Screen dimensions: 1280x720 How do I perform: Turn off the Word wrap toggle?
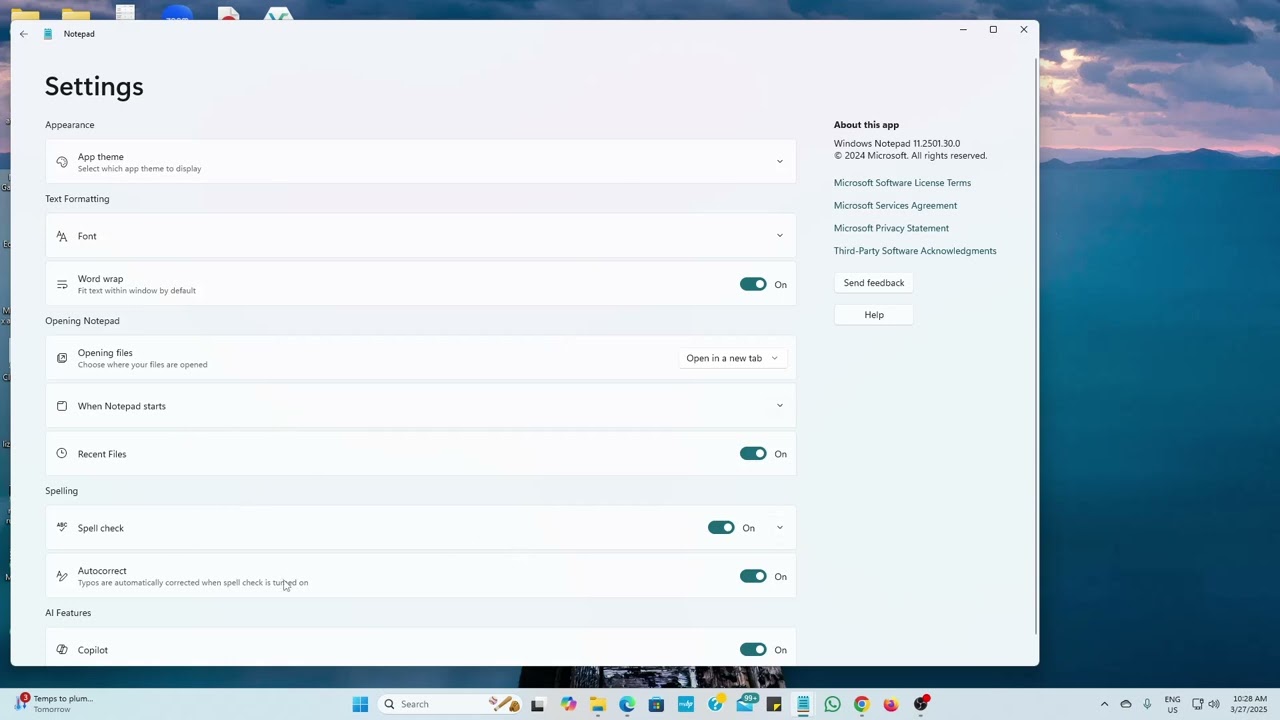coord(753,284)
